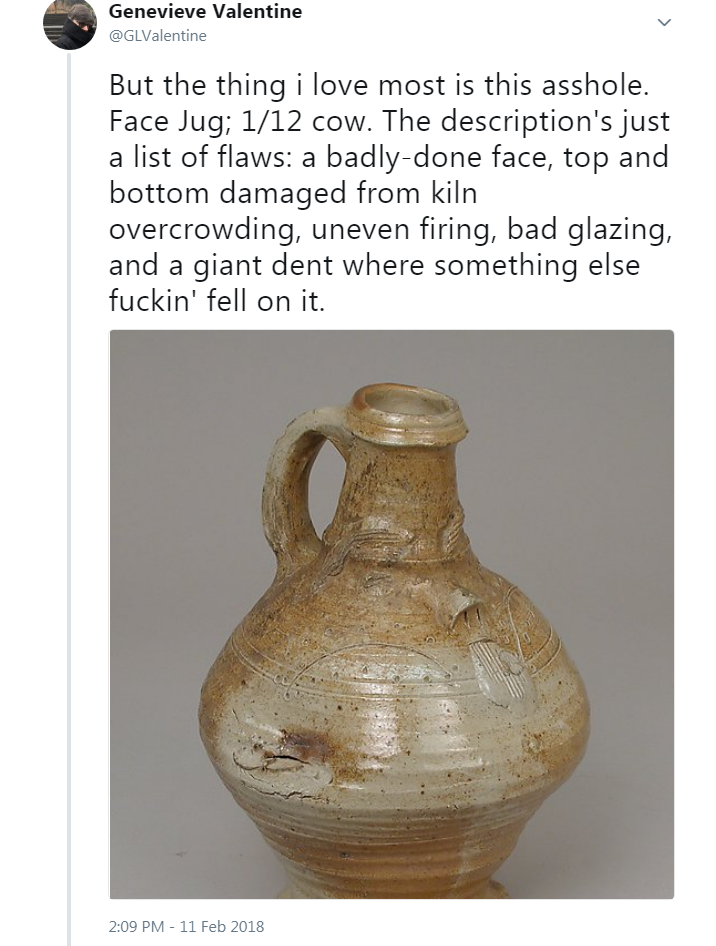Open the timestamp 2:09 PM - 11 Feb 2018

187,926
